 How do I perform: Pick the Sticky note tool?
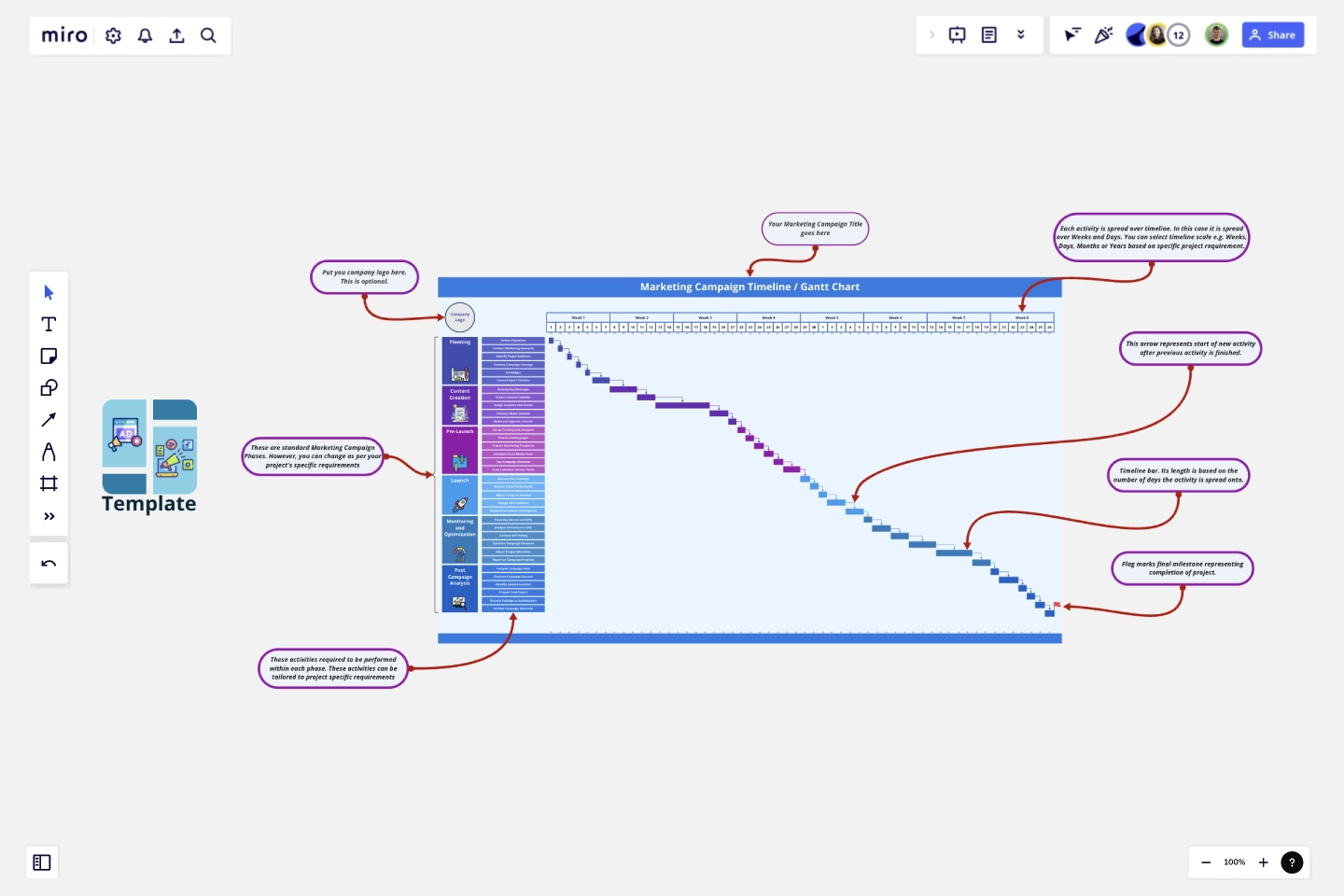(x=49, y=357)
